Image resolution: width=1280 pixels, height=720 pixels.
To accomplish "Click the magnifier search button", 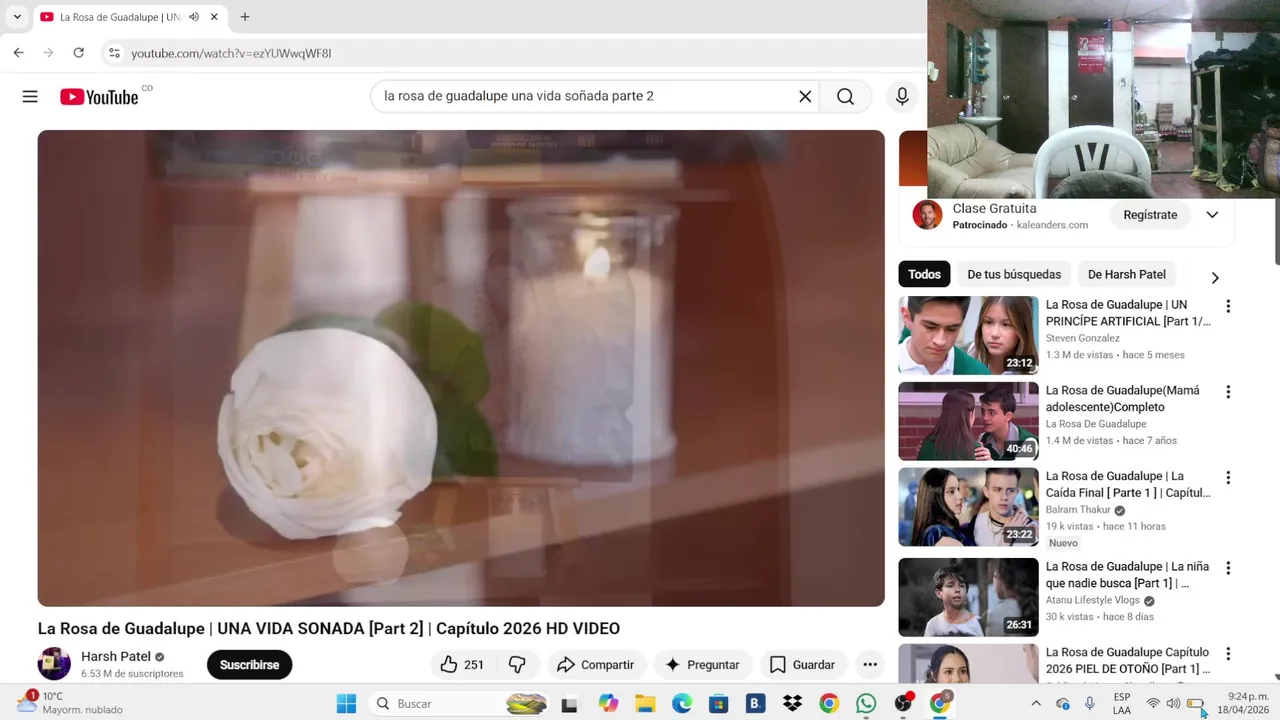I will 845,96.
